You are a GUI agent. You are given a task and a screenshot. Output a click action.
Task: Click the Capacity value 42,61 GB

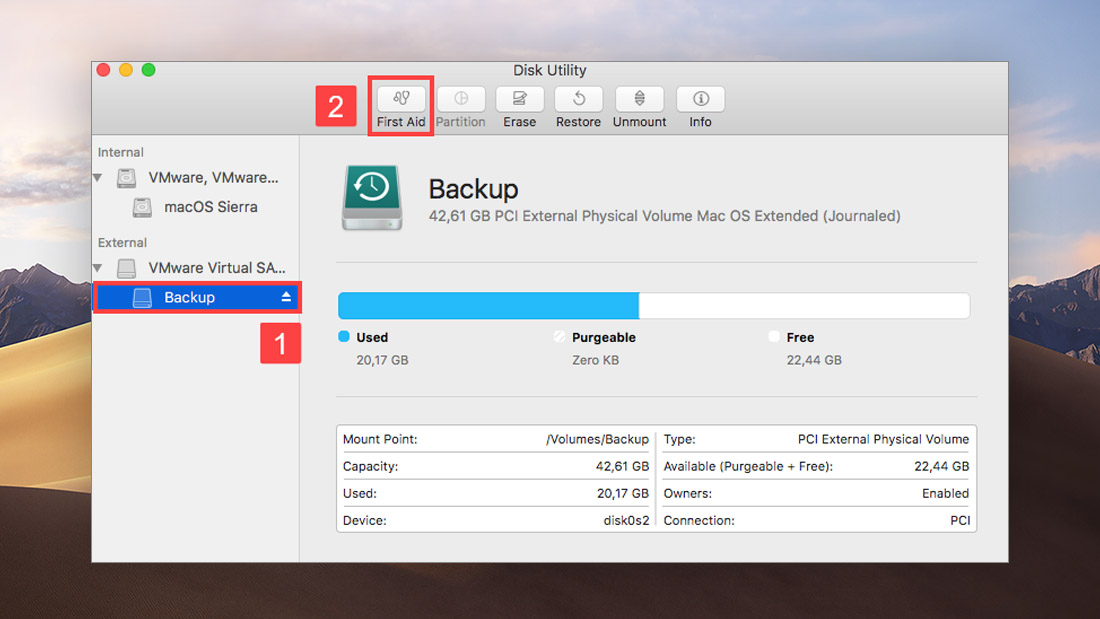pyautogui.click(x=622, y=466)
